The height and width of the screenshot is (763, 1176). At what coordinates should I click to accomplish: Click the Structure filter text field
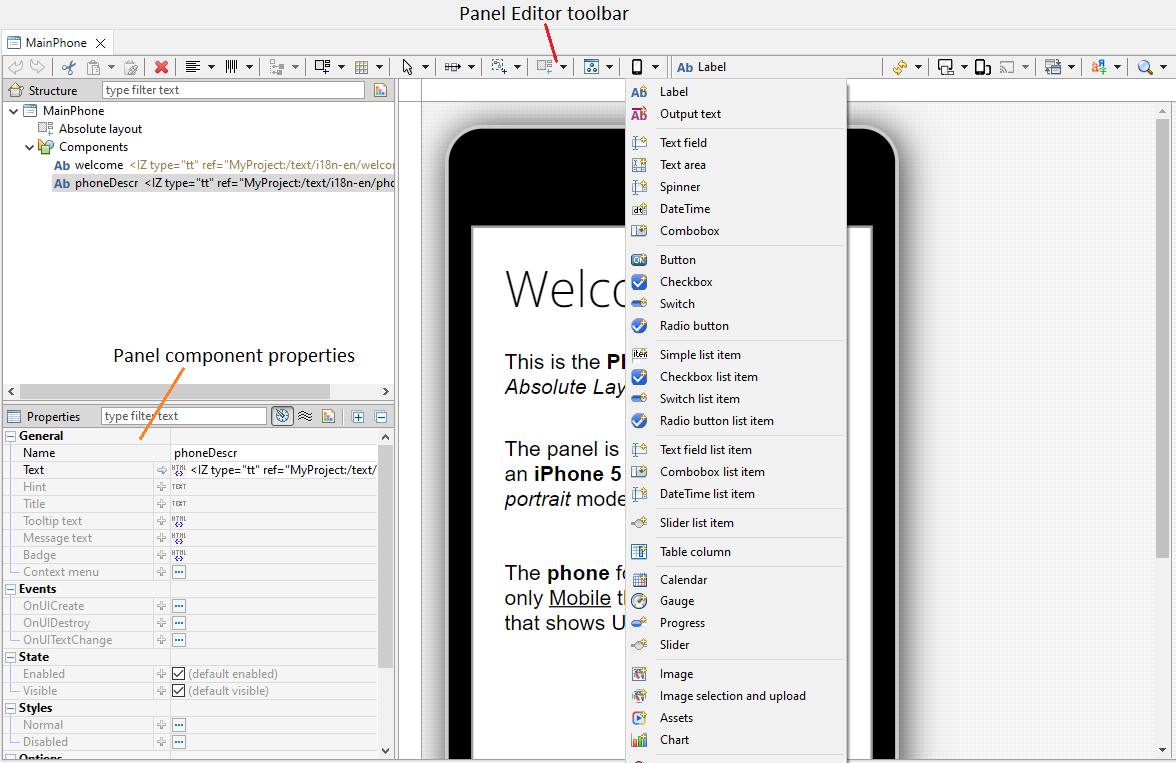(x=233, y=90)
